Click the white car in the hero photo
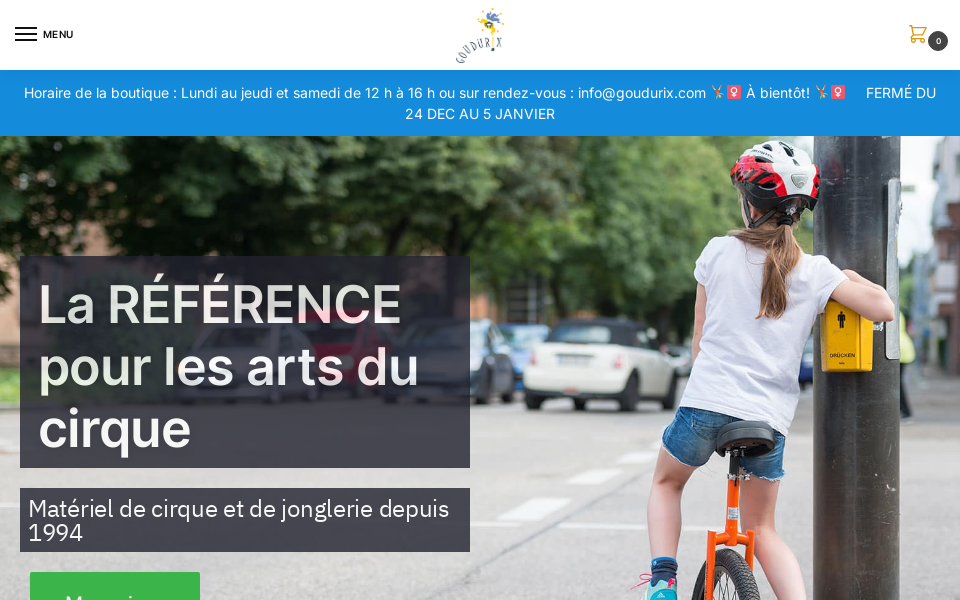960x600 pixels. click(601, 364)
